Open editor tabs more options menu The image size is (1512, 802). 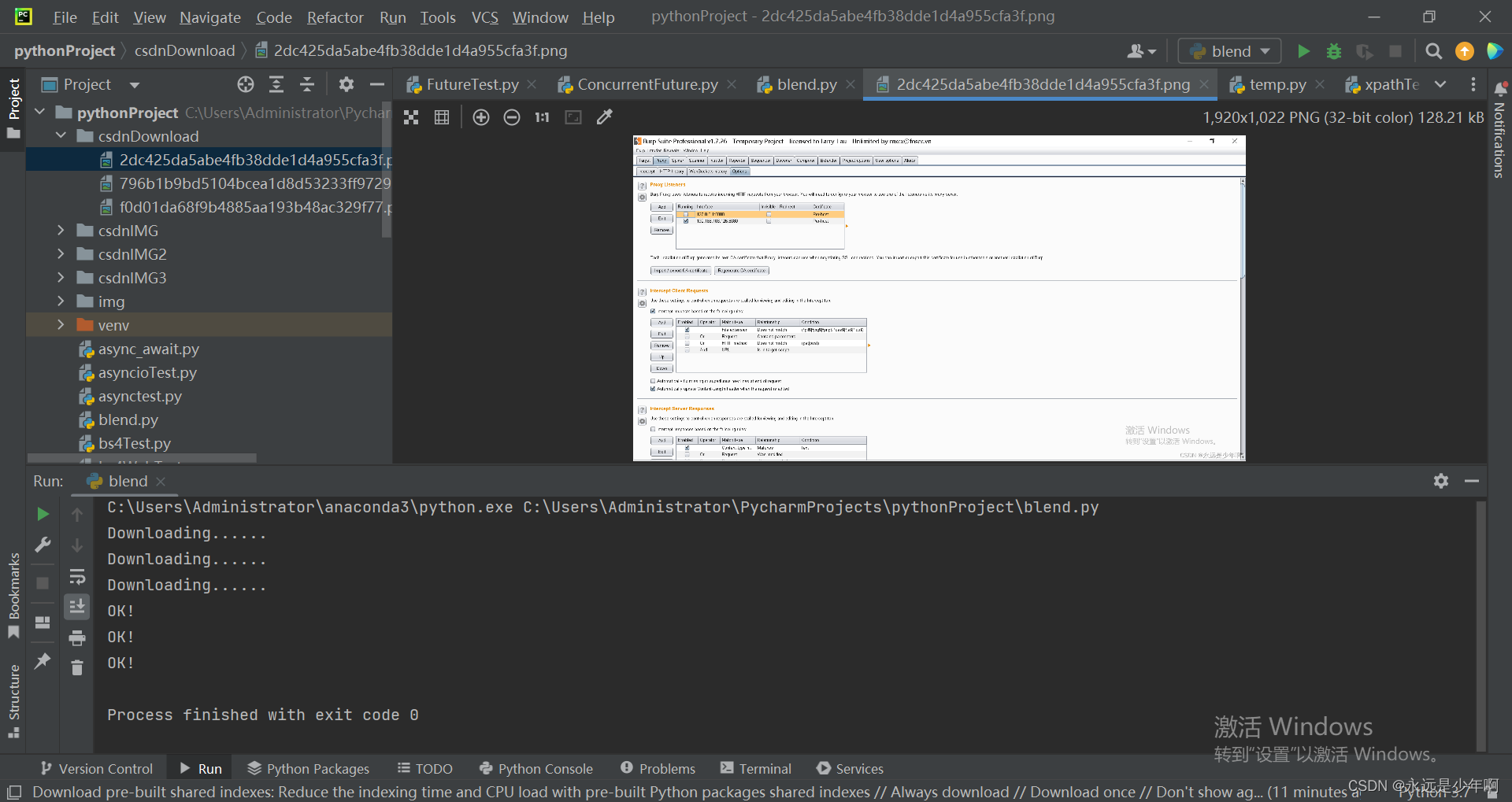coord(1473,84)
